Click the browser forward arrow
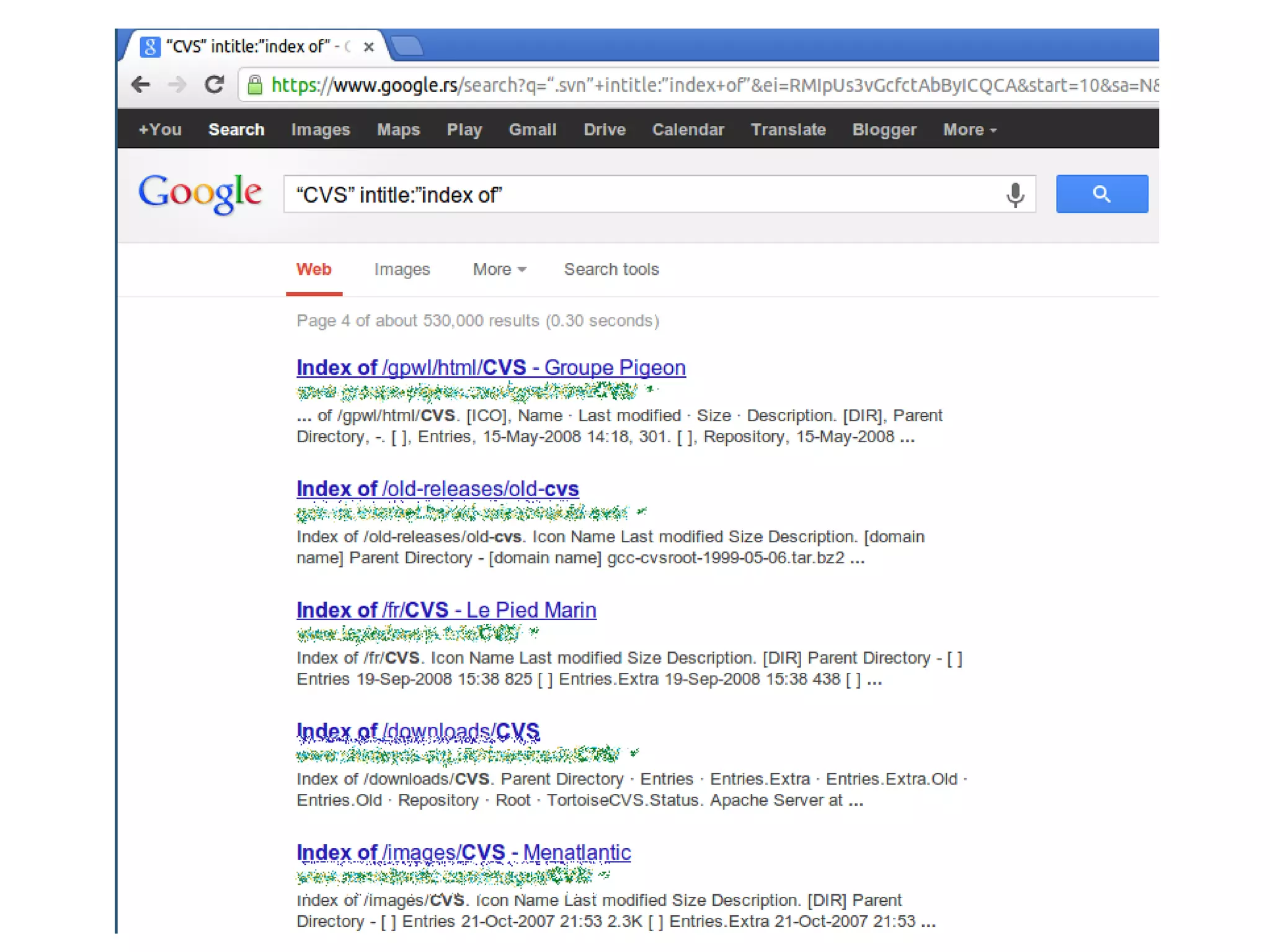The height and width of the screenshot is (952, 1270). point(177,84)
